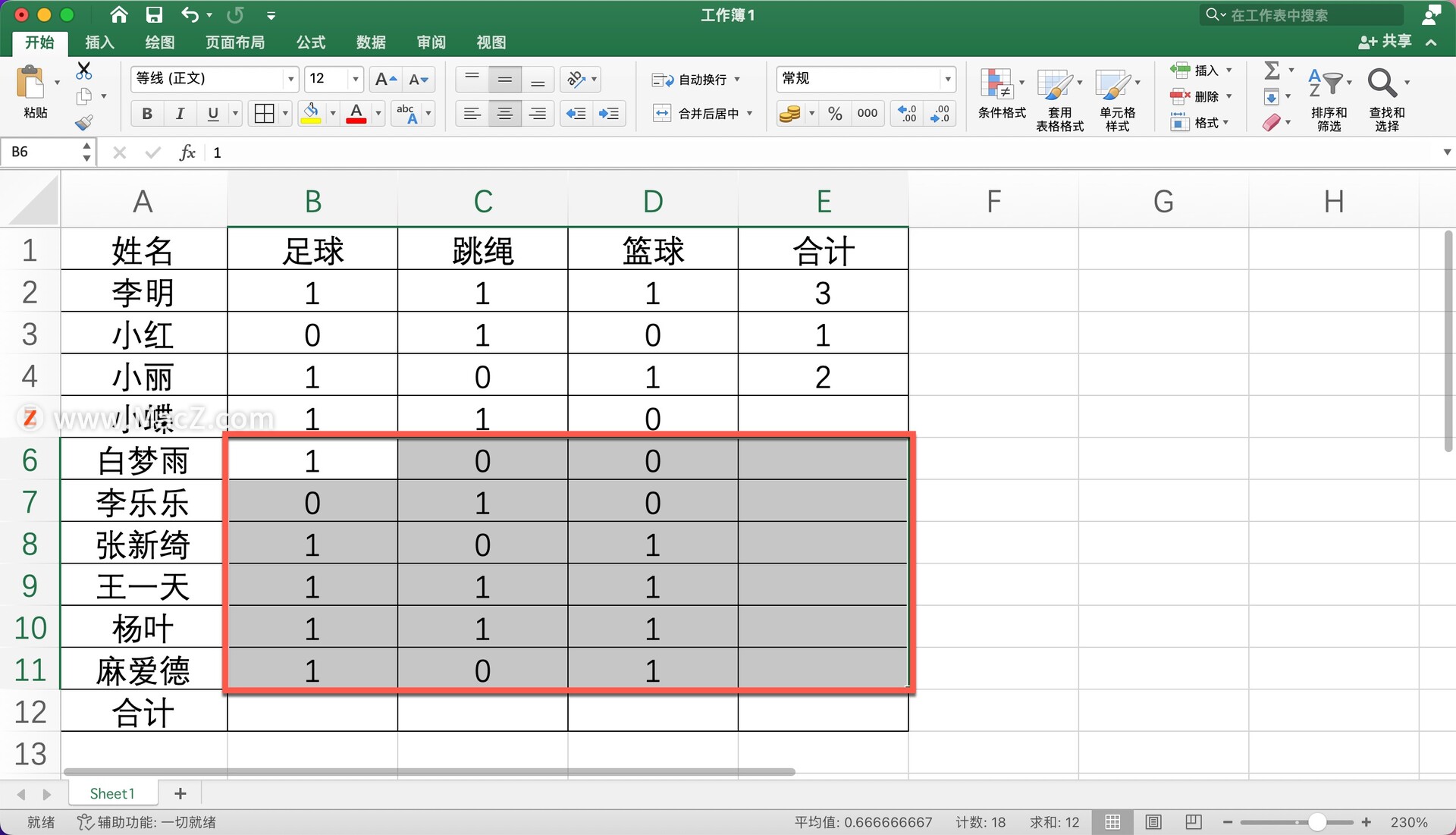Align text to cell middle
The image size is (1456, 835).
tap(504, 79)
